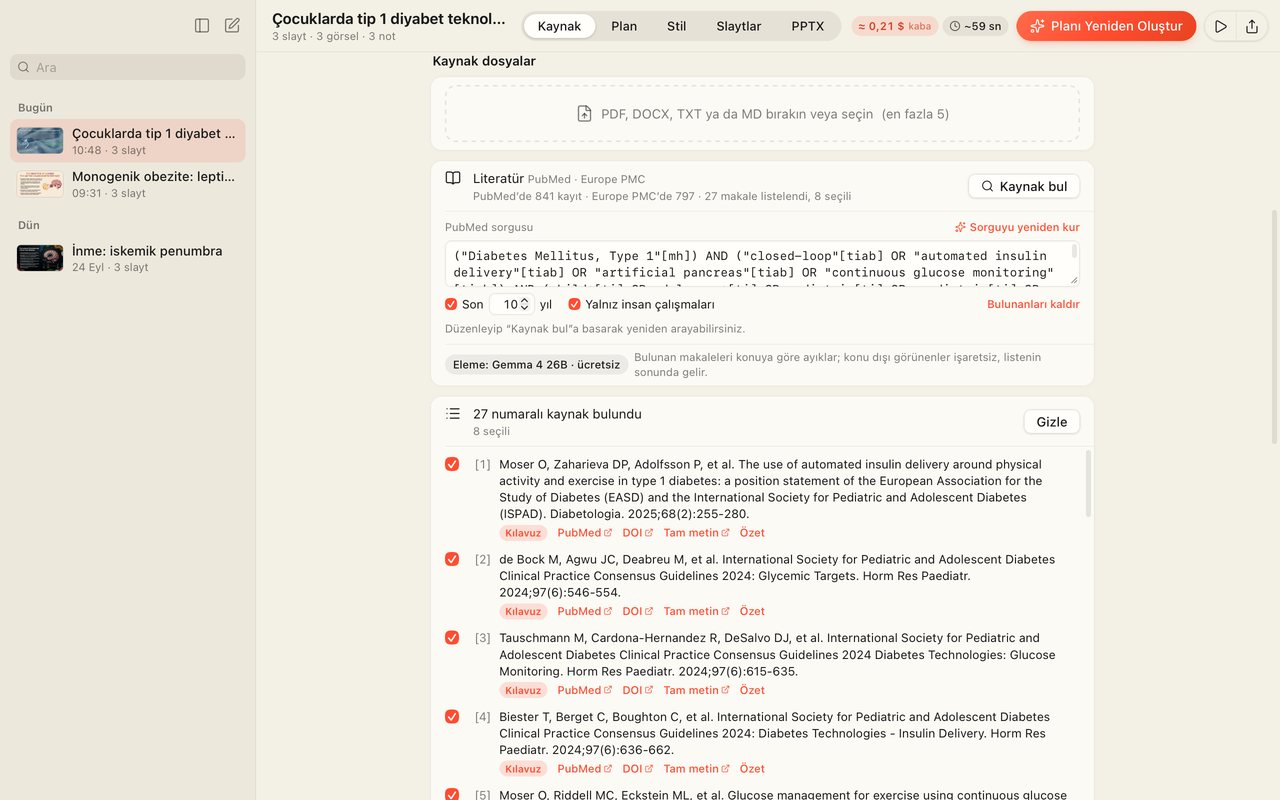
Task: Click into the PubMed sorgusu text box
Action: tap(762, 264)
